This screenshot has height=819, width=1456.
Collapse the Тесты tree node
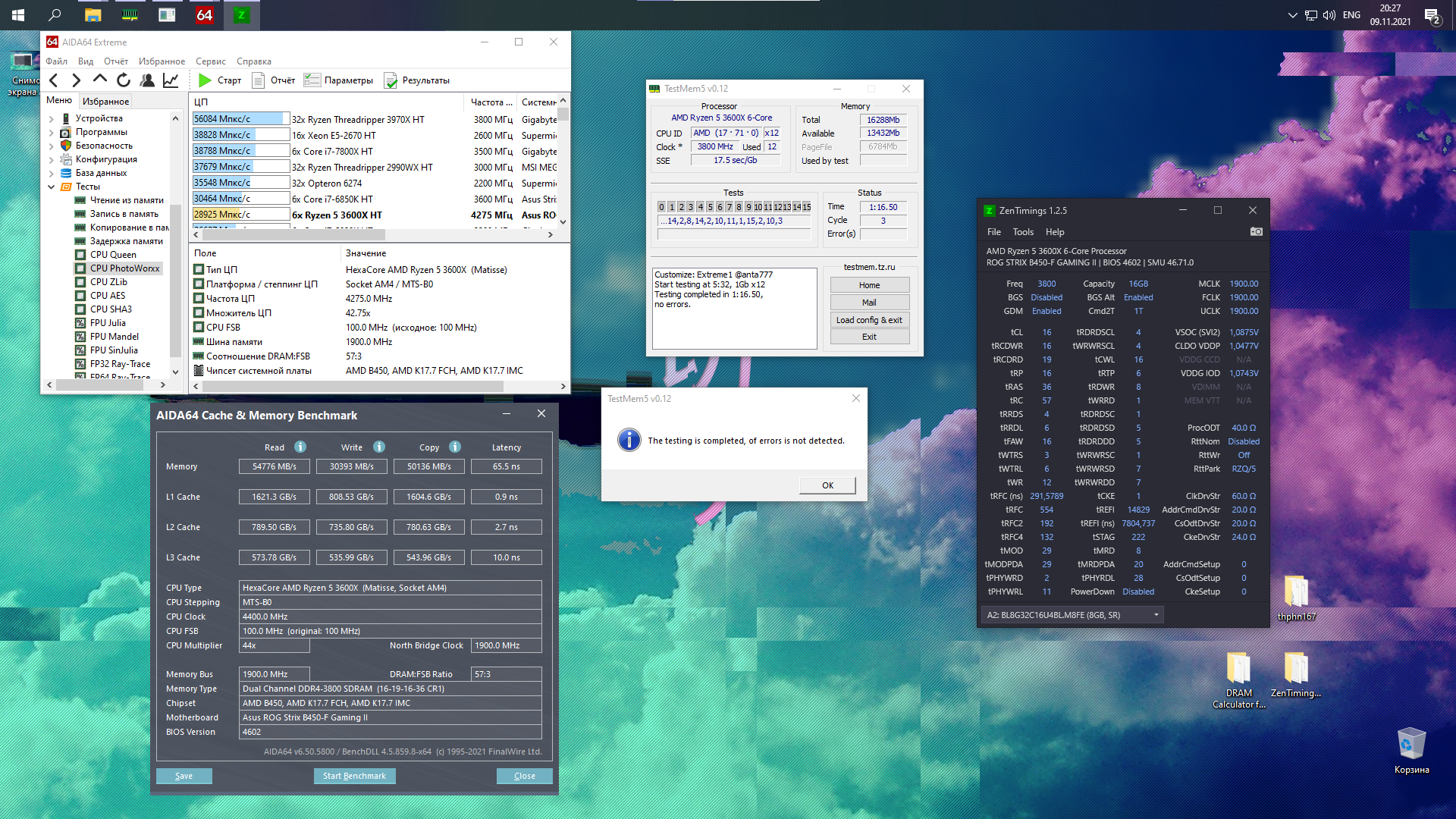(x=52, y=187)
